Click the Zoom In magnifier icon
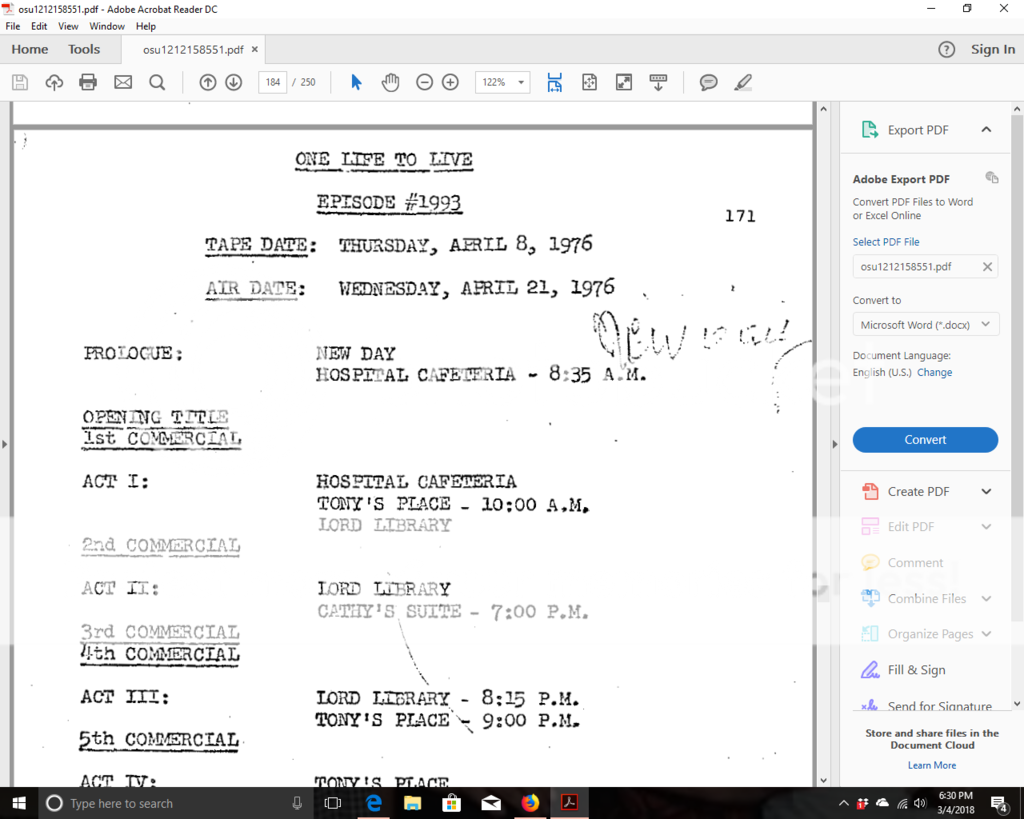1024x819 pixels. point(448,82)
